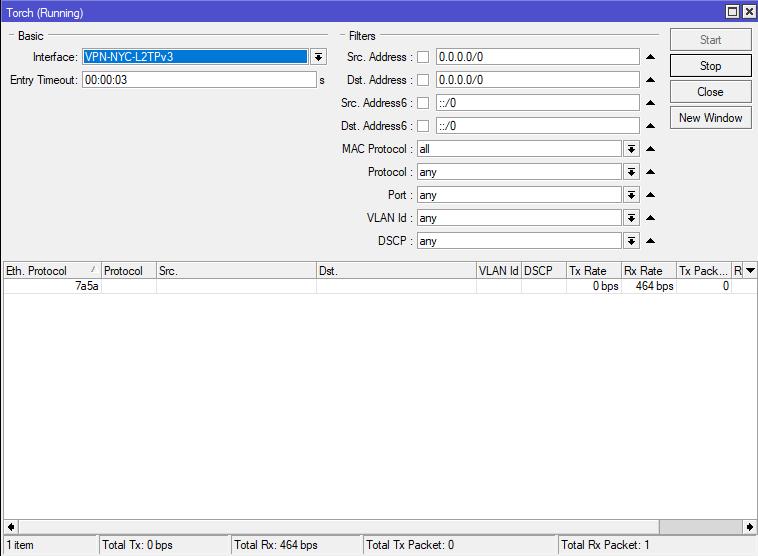Click the Dst. Address6 ::/0 field
The width and height of the screenshot is (758, 556).
[x=538, y=126]
